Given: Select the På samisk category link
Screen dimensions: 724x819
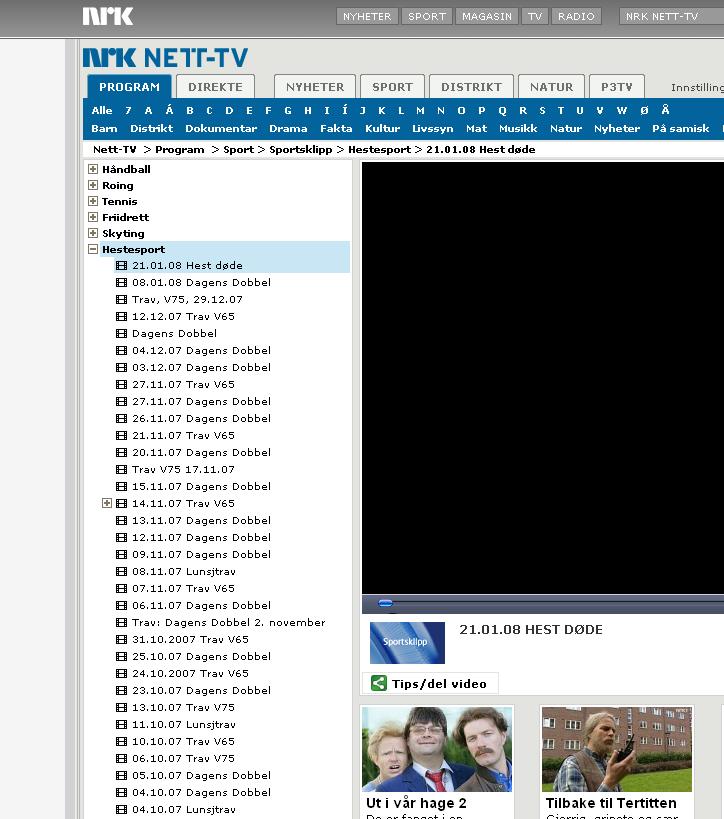Looking at the screenshot, I should [681, 128].
